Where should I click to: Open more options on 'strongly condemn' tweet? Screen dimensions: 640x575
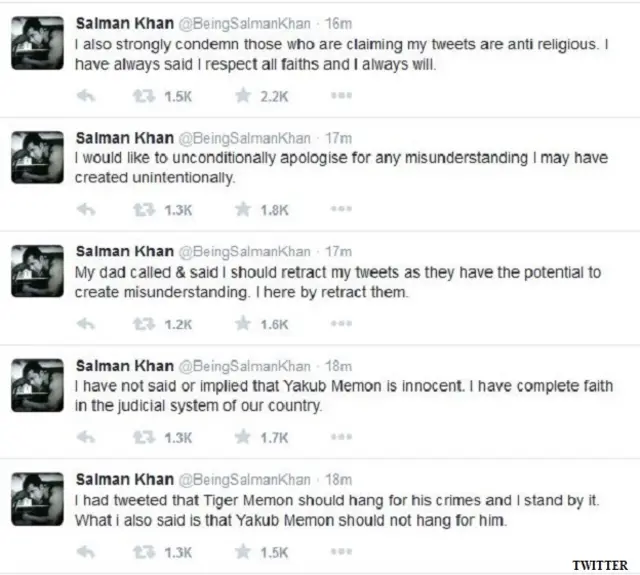click(340, 95)
